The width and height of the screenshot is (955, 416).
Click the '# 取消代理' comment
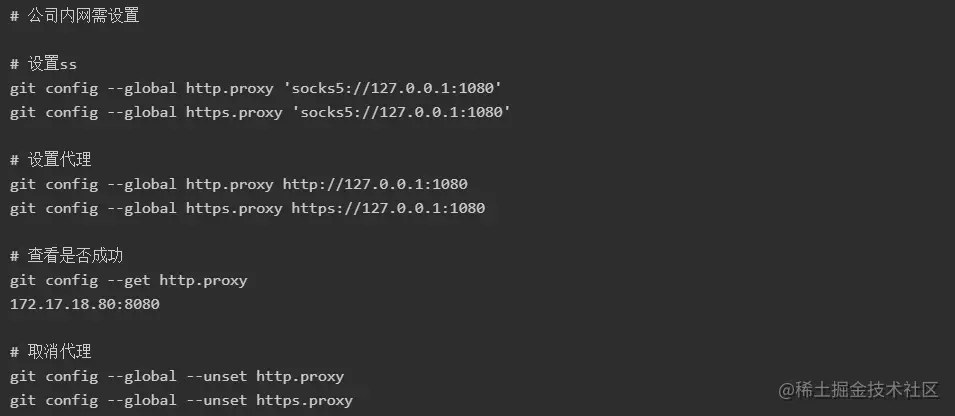[x=52, y=352]
